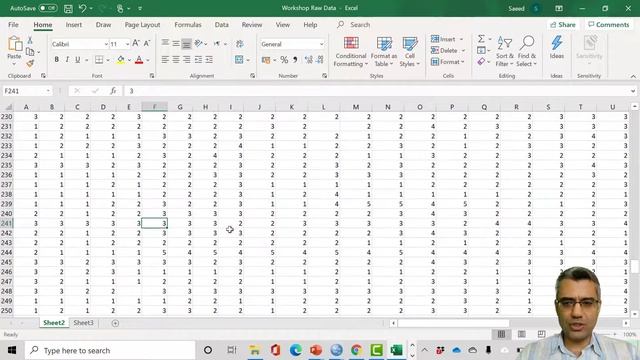
Task: Click the Windows Start button
Action: coord(11,350)
